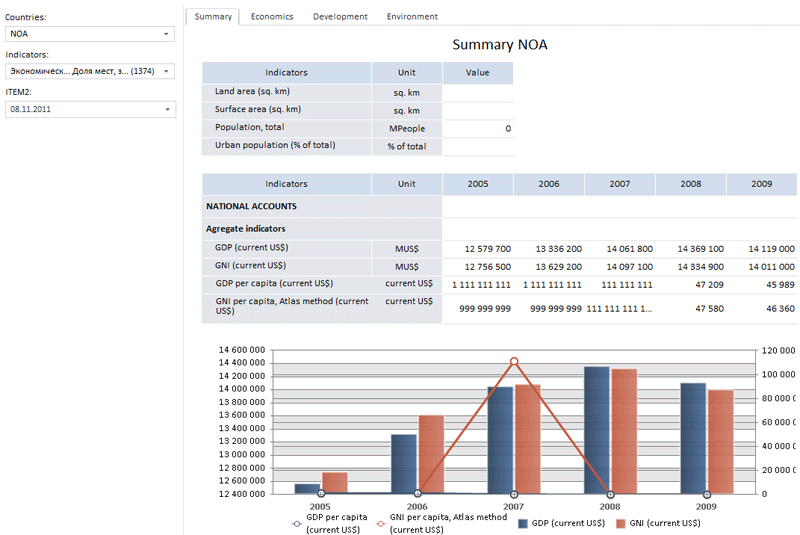This screenshot has height=535, width=800.
Task: Go to the Summary tab
Action: (x=213, y=17)
